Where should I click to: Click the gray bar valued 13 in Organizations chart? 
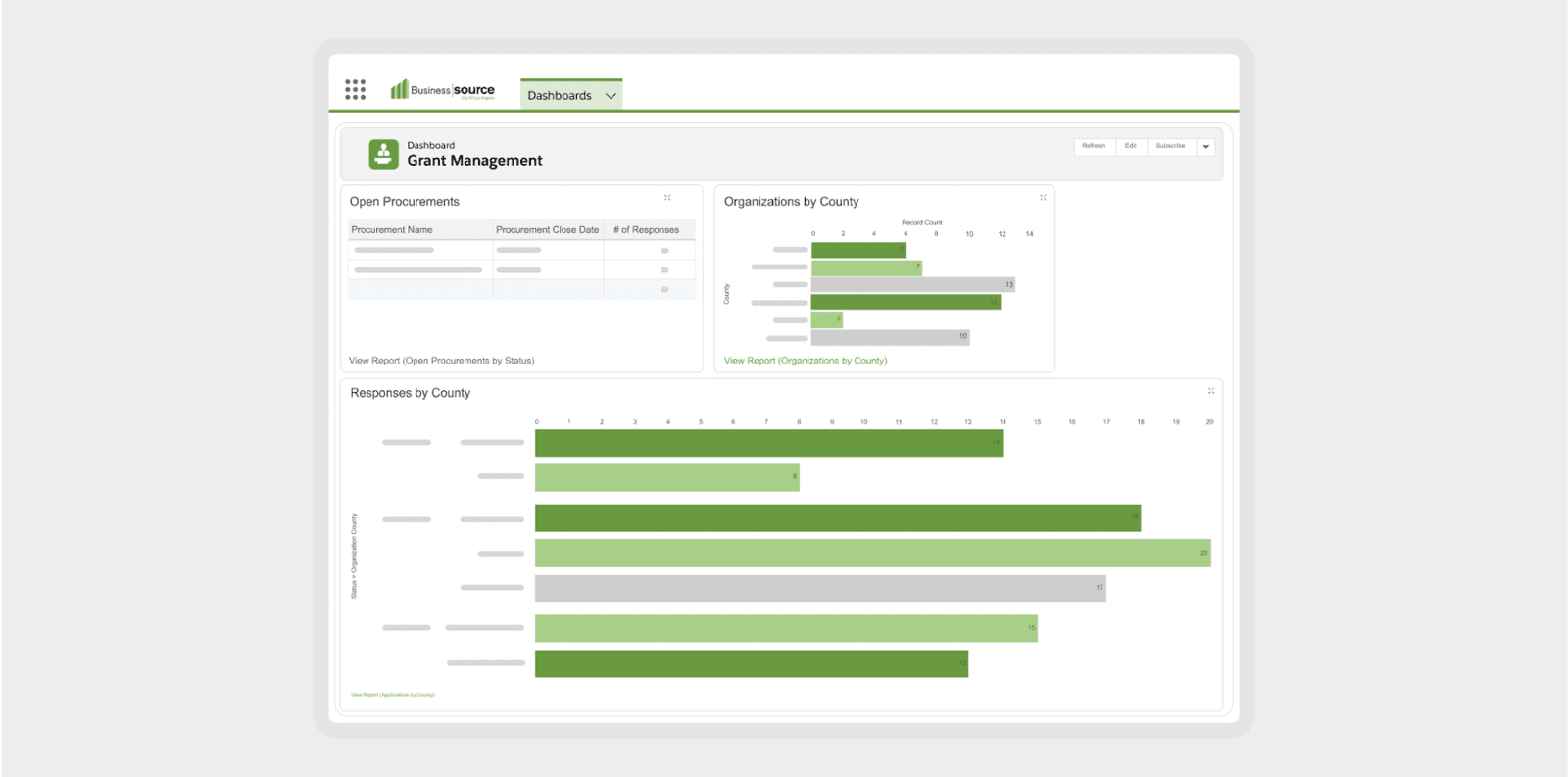[x=913, y=284]
